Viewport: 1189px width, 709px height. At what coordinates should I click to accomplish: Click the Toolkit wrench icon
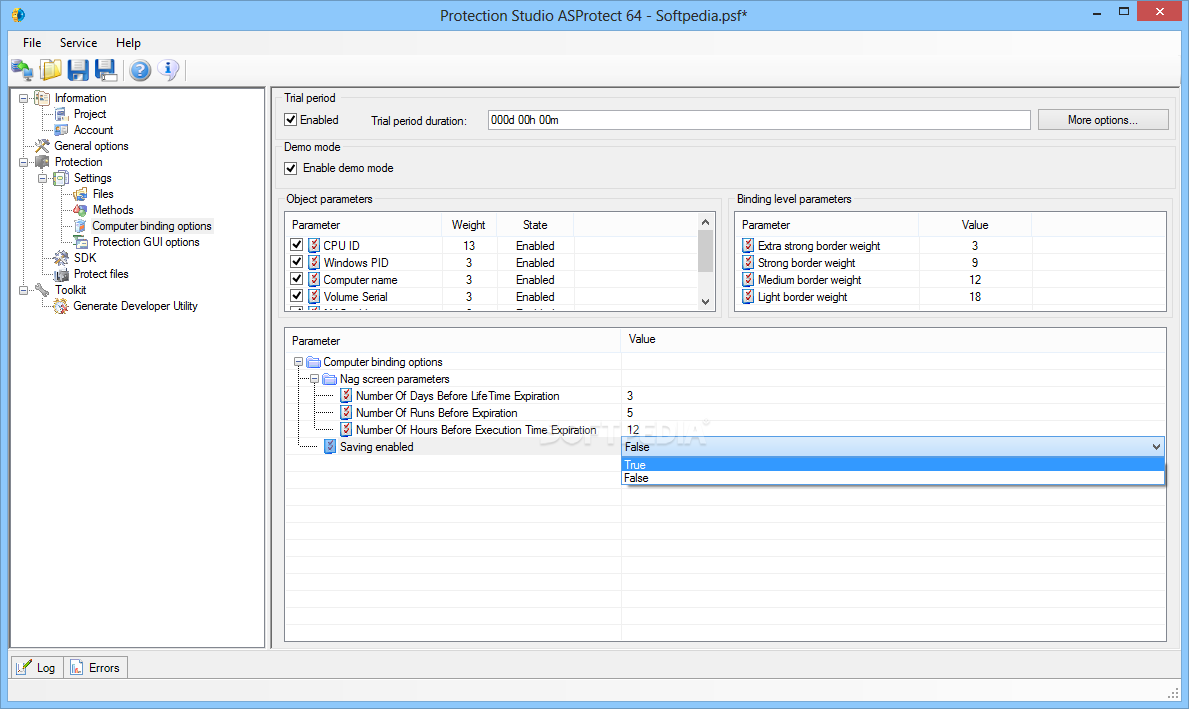click(42, 290)
